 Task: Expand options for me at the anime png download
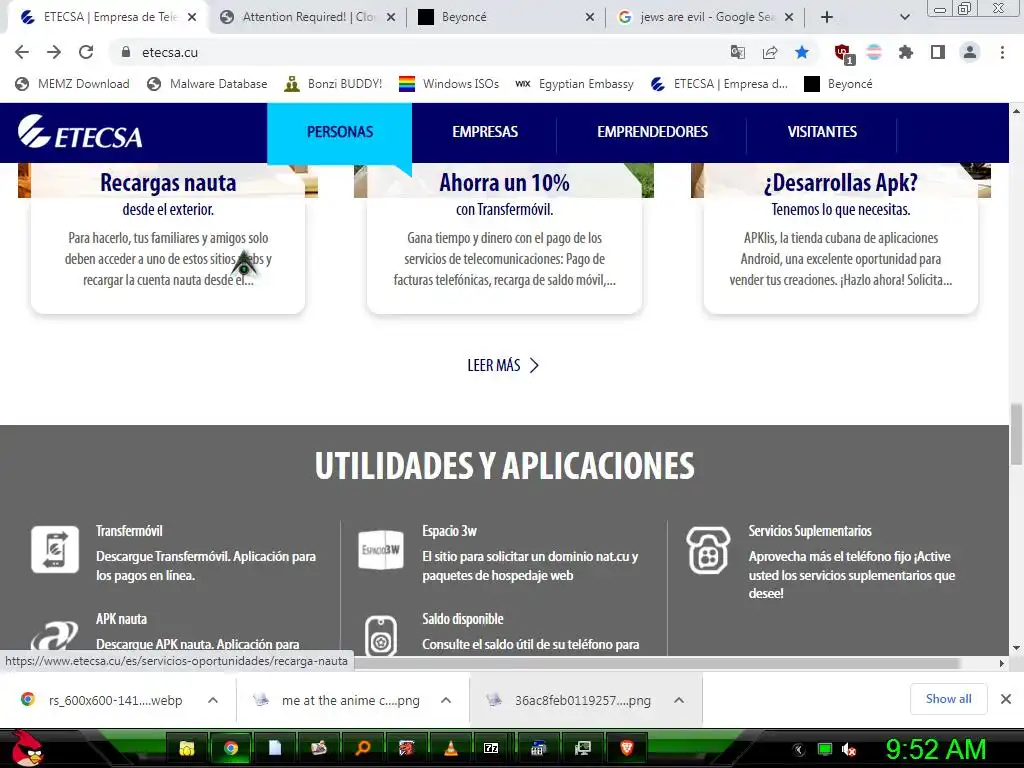(446, 700)
